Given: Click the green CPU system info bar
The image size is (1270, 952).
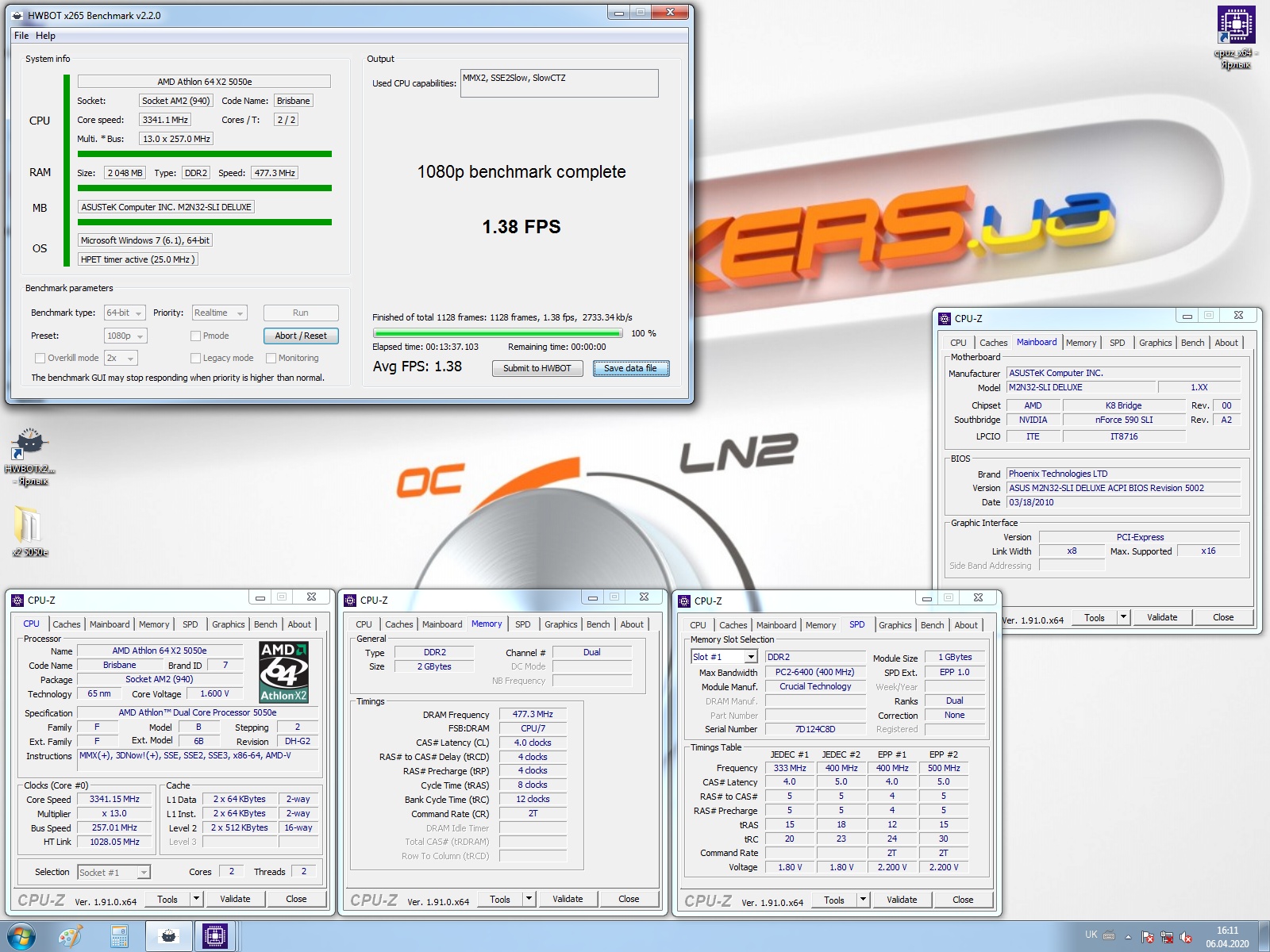Looking at the screenshot, I should click(205, 155).
